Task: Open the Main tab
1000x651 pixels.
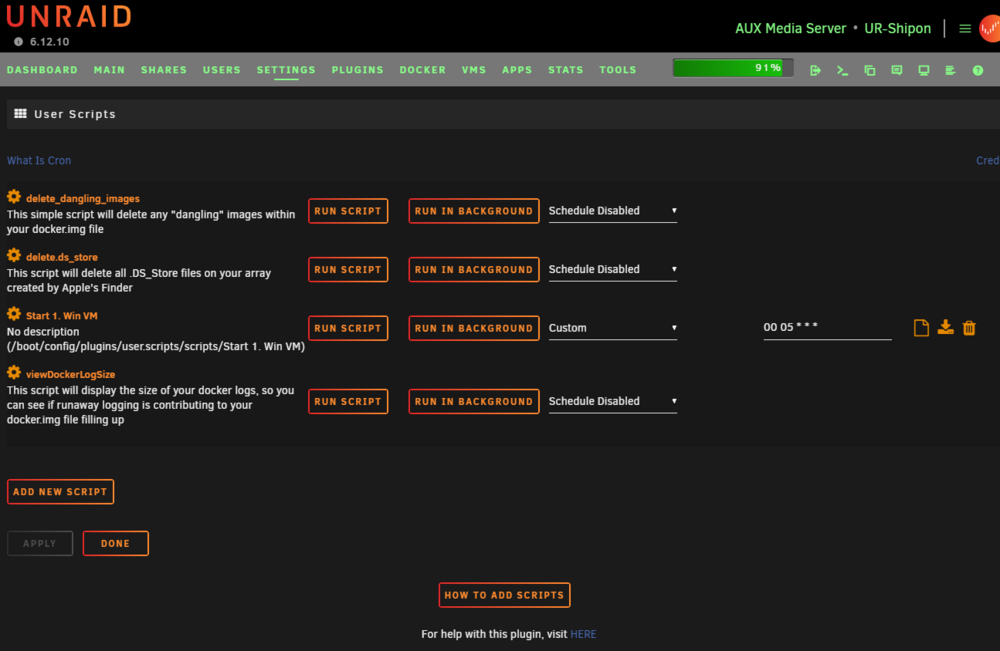Action: 109,70
